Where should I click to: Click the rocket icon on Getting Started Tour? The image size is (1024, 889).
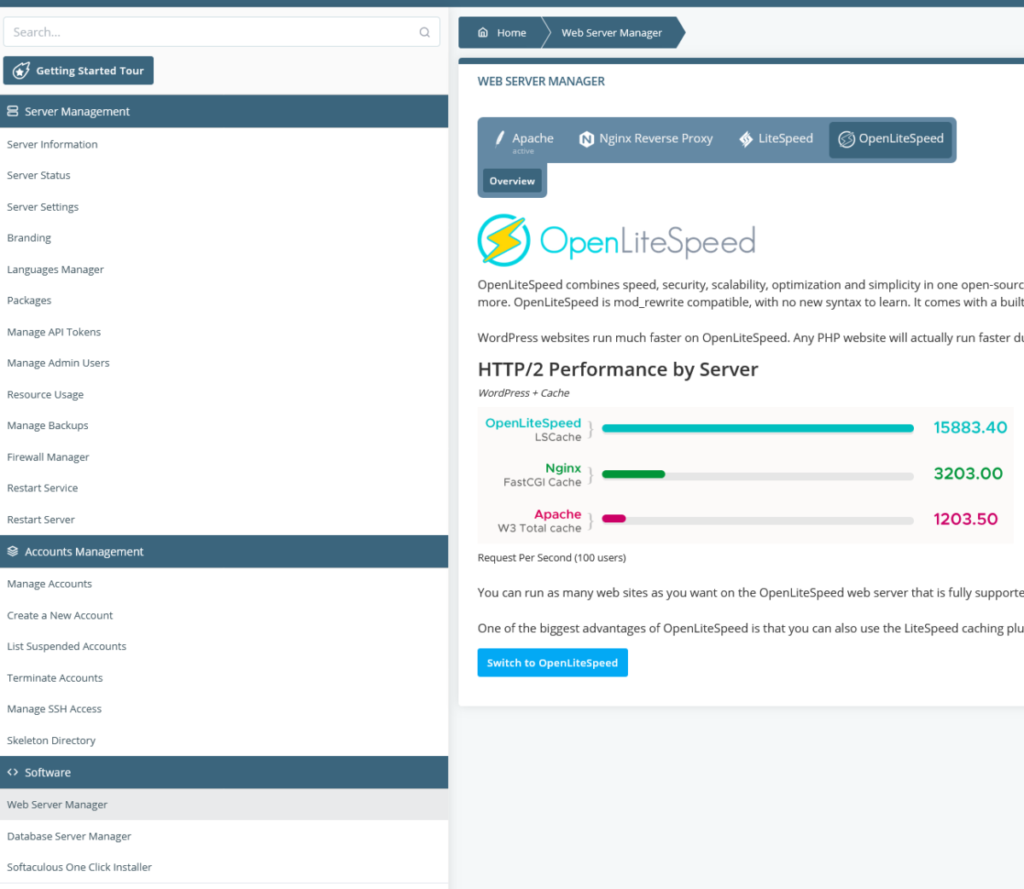point(21,71)
